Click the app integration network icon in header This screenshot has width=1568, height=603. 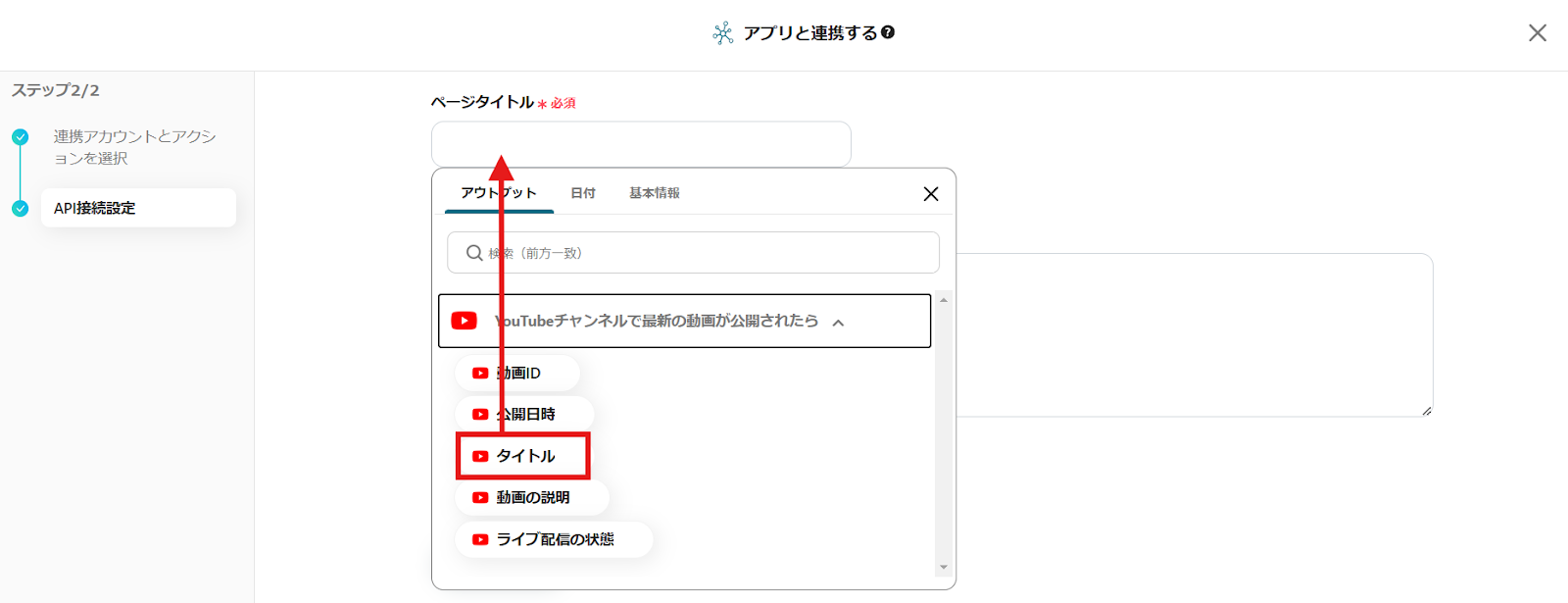[x=722, y=33]
